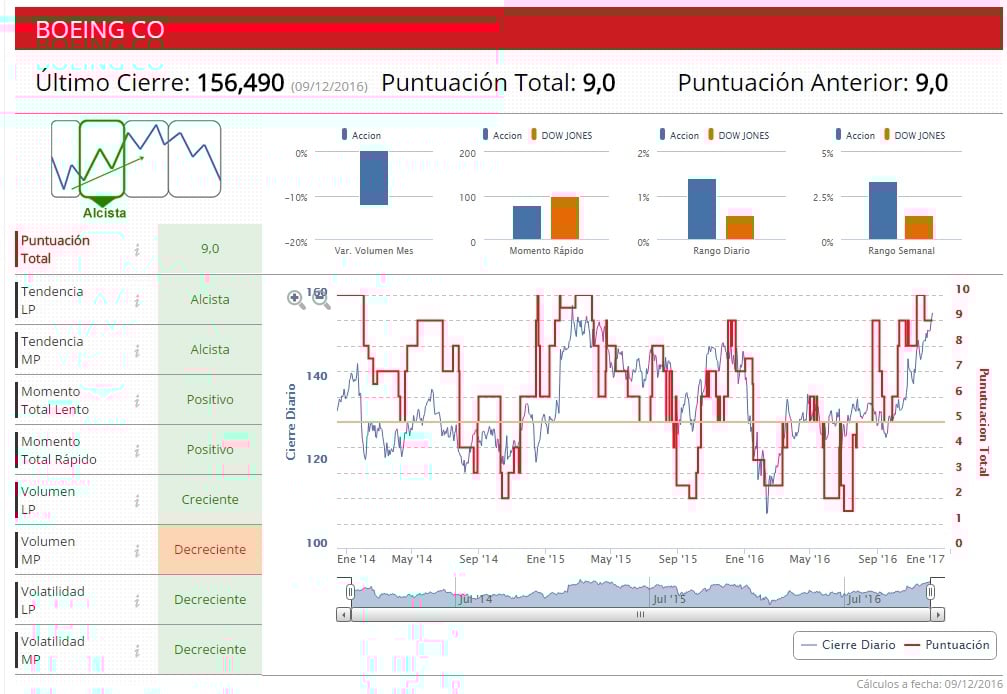Click the Positivo value for Momento Total Lento
Viewport: 1007px width, 694px height.
(210, 399)
